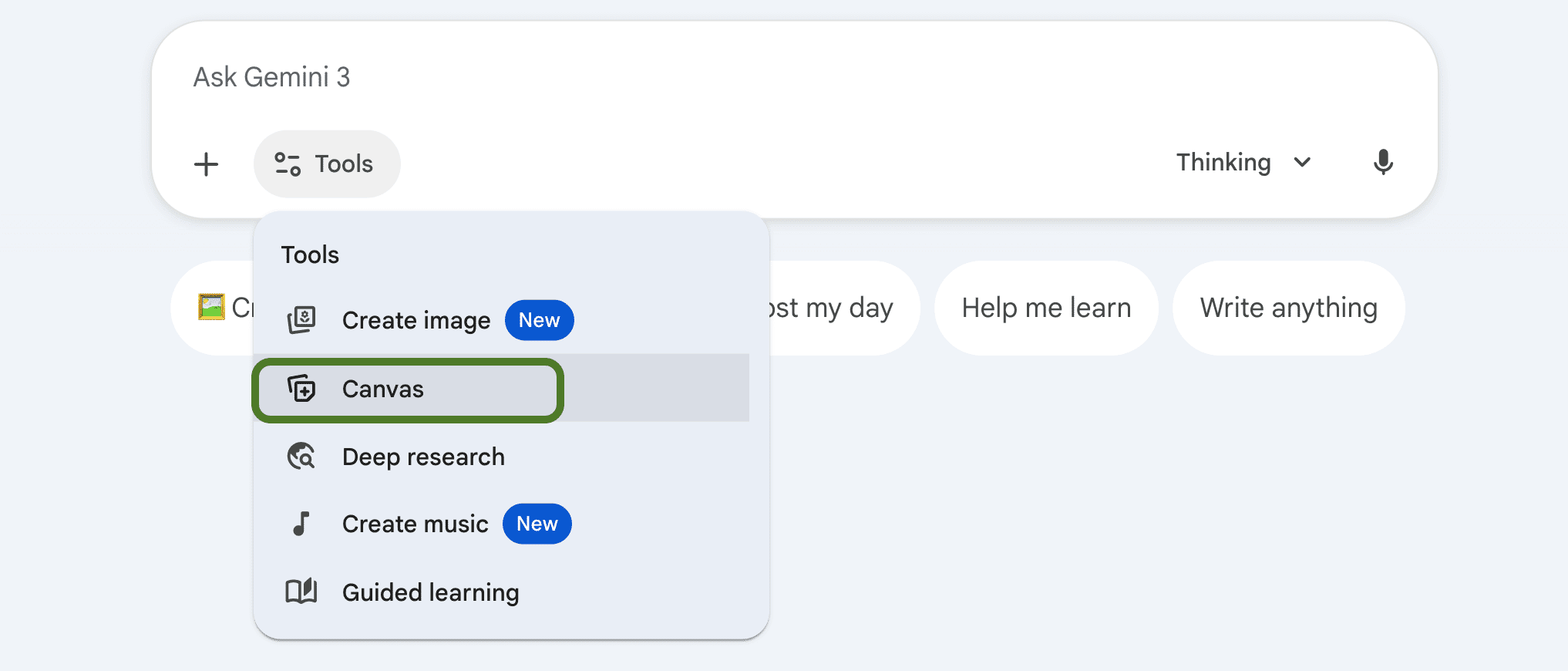Expand the chevron next to Thinking
Image resolution: width=1568 pixels, height=671 pixels.
(x=1303, y=163)
